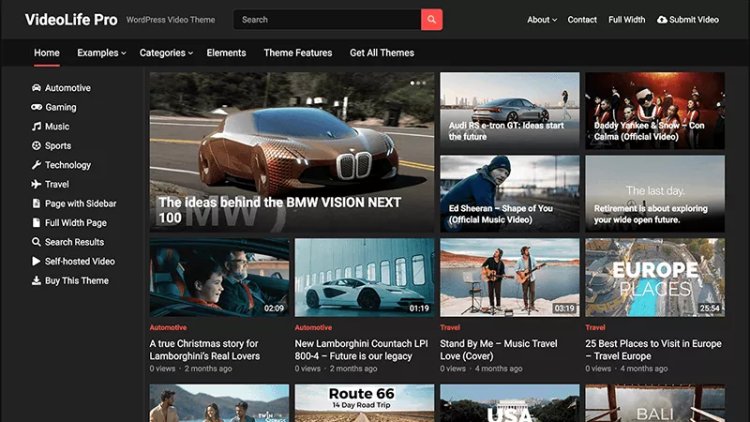Expand the About dropdown menu
Image resolution: width=750 pixels, height=422 pixels.
pos(542,20)
